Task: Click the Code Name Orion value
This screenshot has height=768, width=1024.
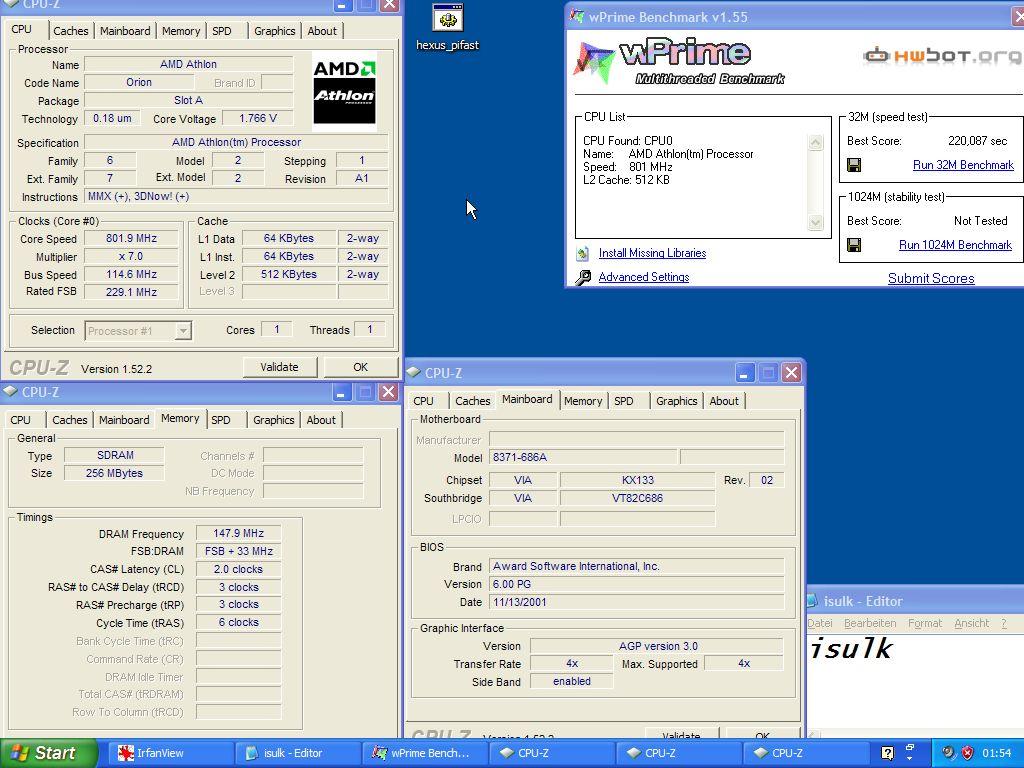Action: point(139,82)
